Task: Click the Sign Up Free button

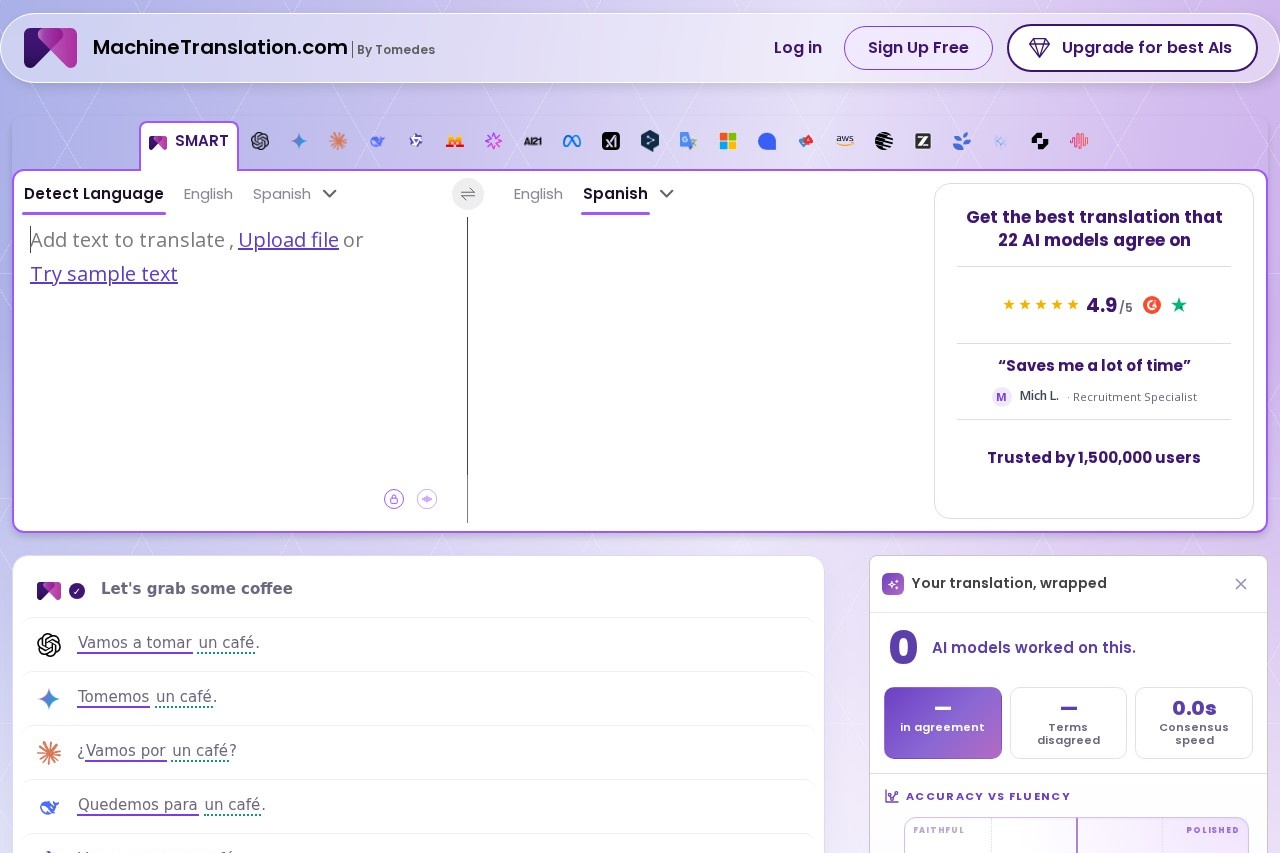Action: 918,48
